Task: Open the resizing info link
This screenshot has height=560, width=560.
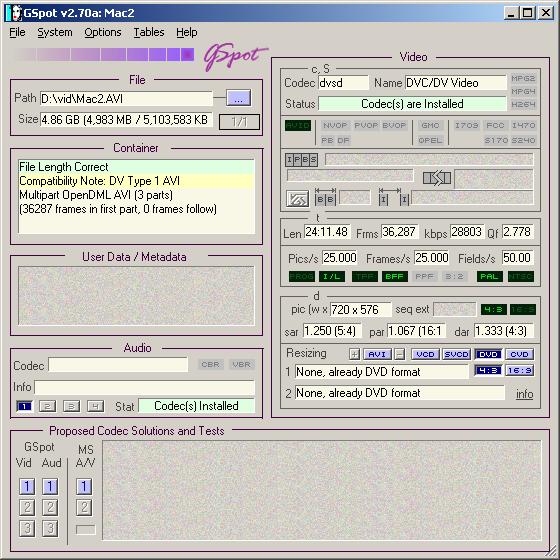Action: click(524, 394)
